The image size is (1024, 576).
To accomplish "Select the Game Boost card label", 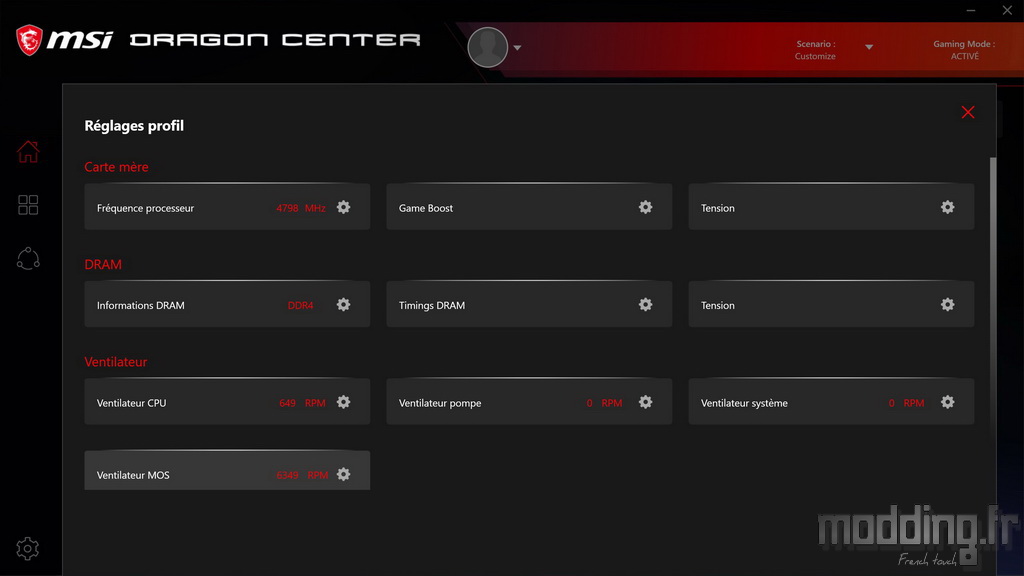I will (x=426, y=208).
